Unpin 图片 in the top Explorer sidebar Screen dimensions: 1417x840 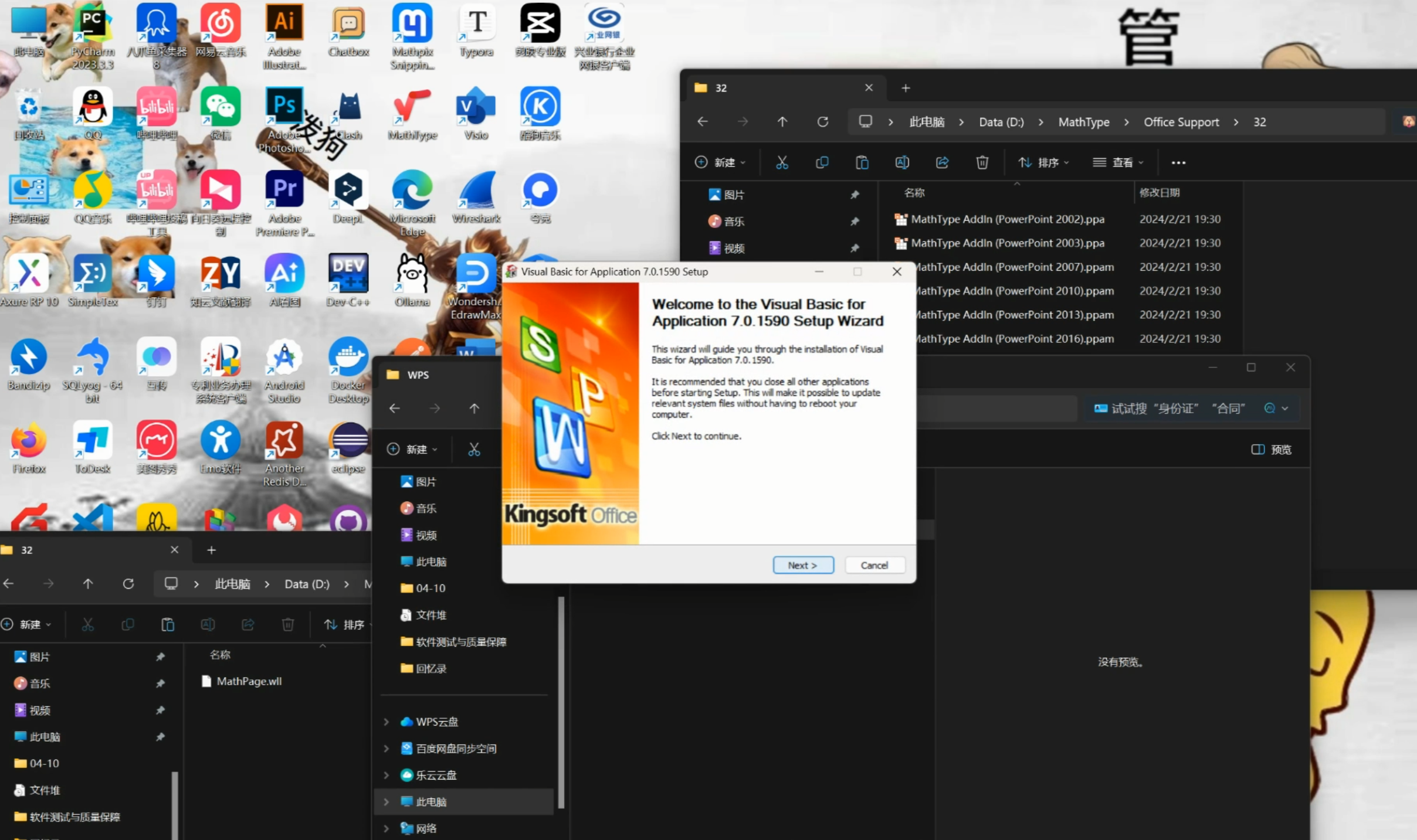855,195
